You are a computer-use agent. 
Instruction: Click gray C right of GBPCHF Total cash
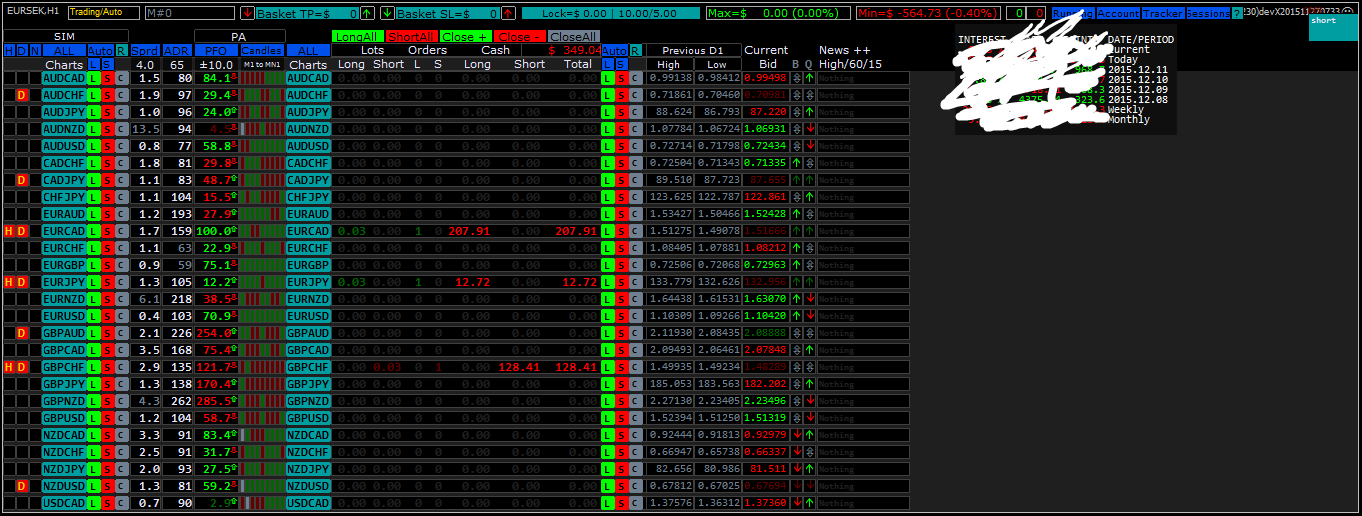pos(634,367)
